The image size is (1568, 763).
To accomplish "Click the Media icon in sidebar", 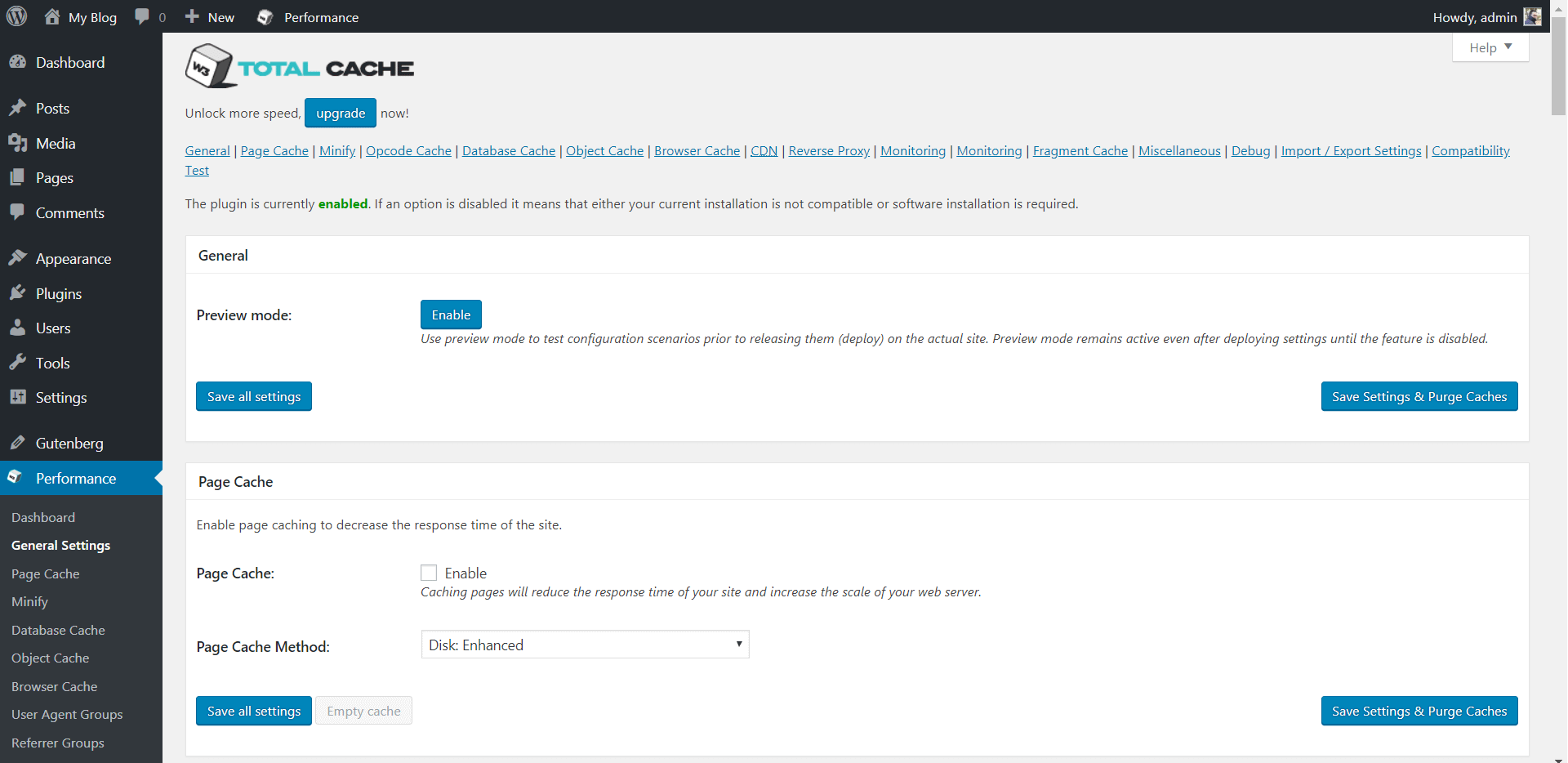I will (x=17, y=143).
